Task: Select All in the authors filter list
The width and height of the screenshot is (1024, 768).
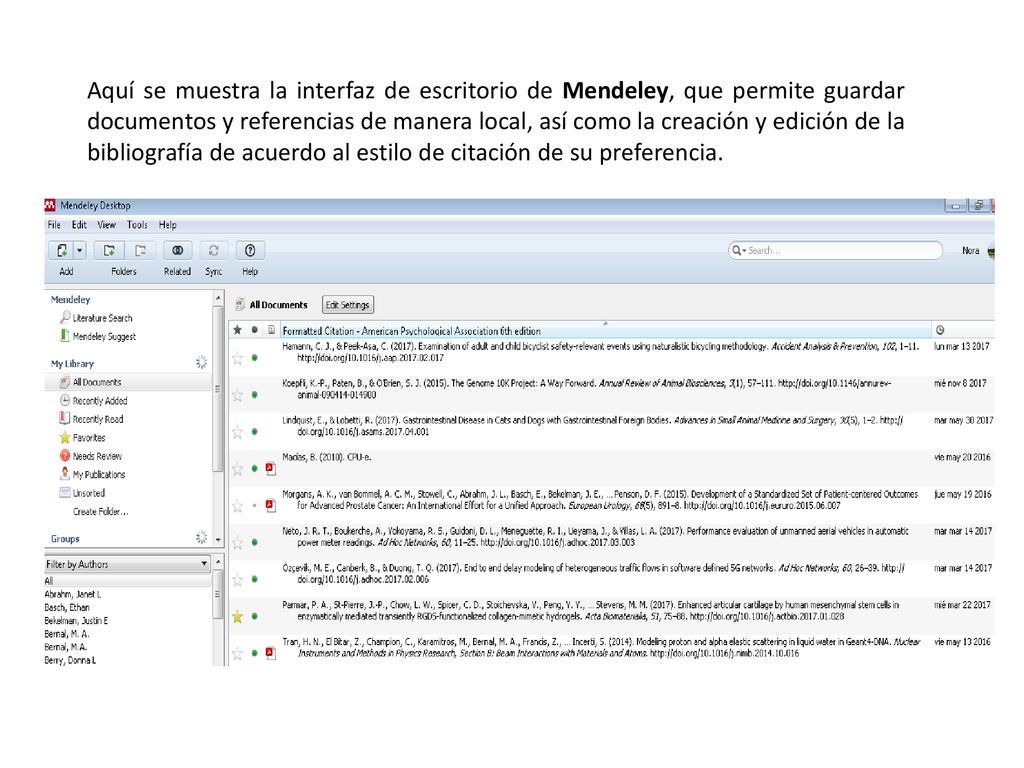Action: [49, 581]
